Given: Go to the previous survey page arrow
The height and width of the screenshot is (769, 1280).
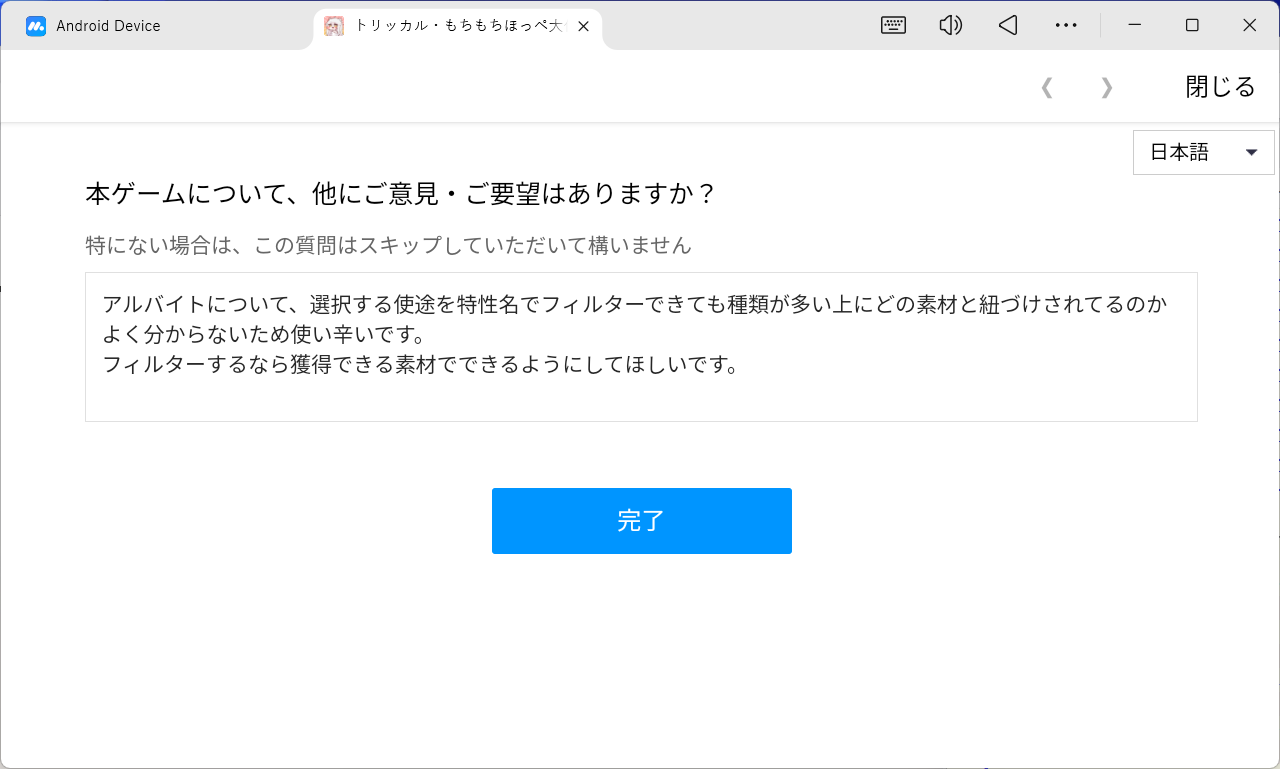Looking at the screenshot, I should pos(1047,88).
